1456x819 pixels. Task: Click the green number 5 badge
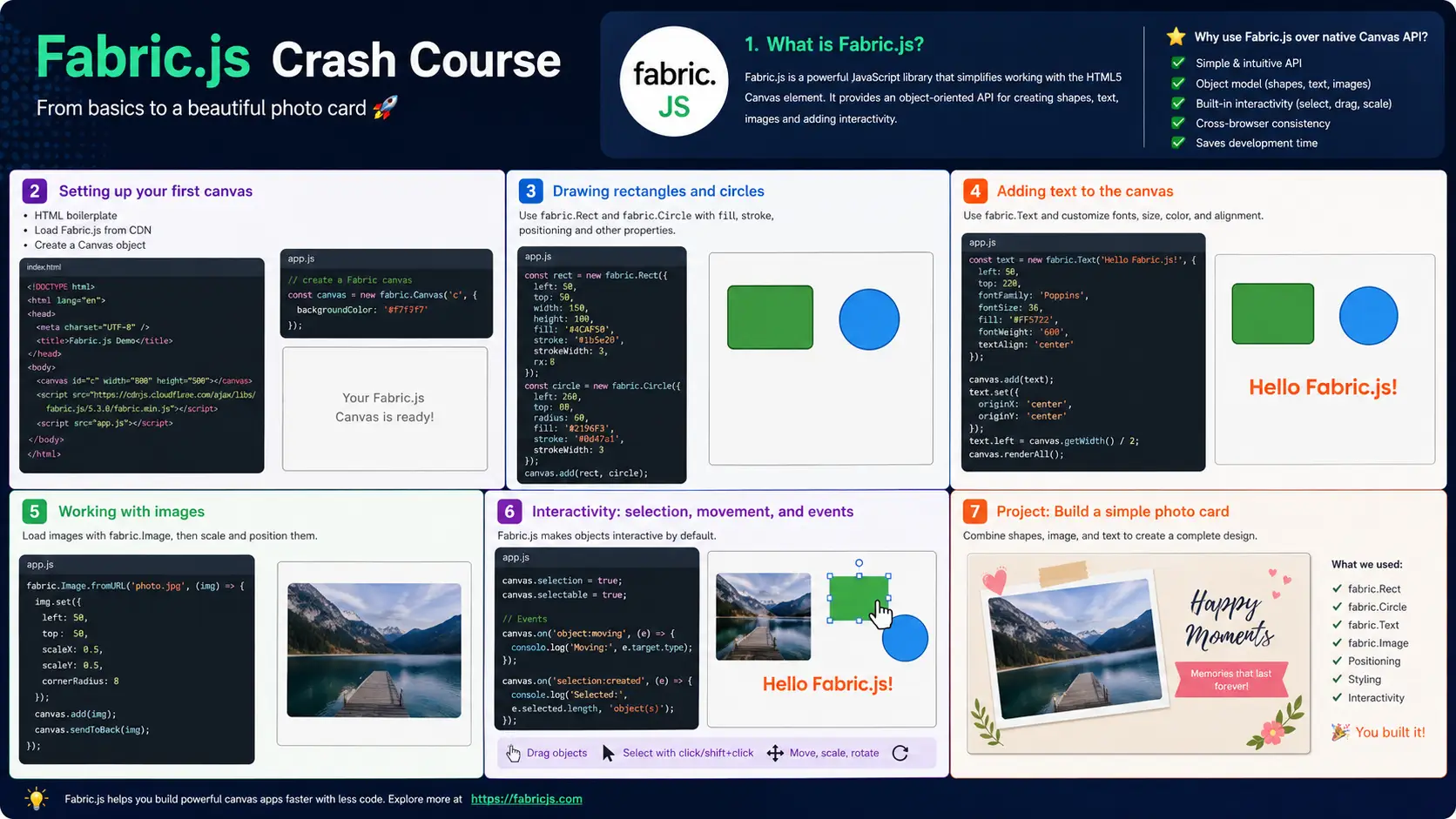pos(34,511)
